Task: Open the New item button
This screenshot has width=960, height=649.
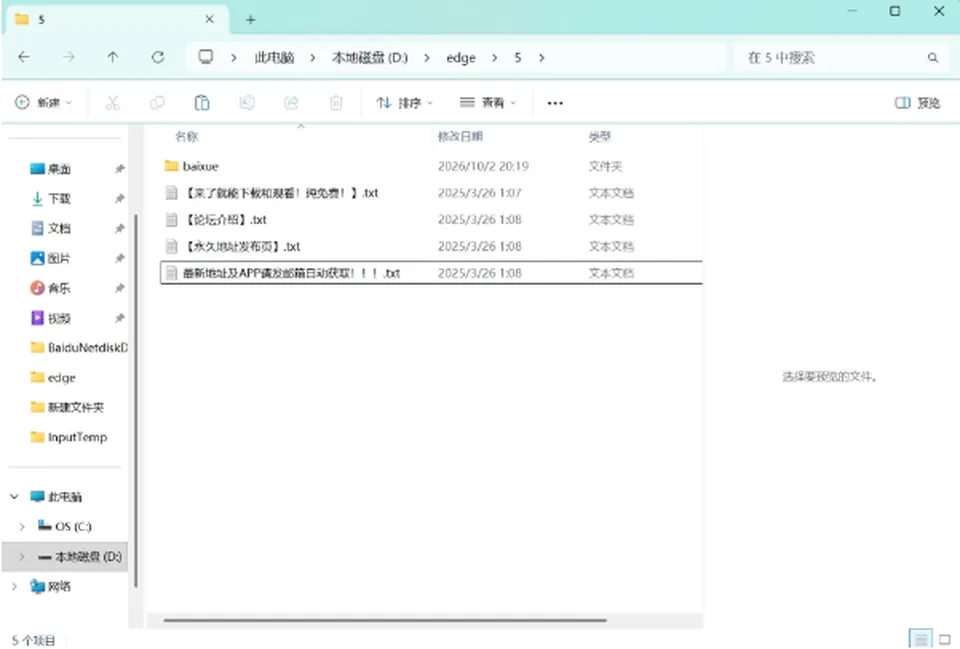Action: (43, 103)
